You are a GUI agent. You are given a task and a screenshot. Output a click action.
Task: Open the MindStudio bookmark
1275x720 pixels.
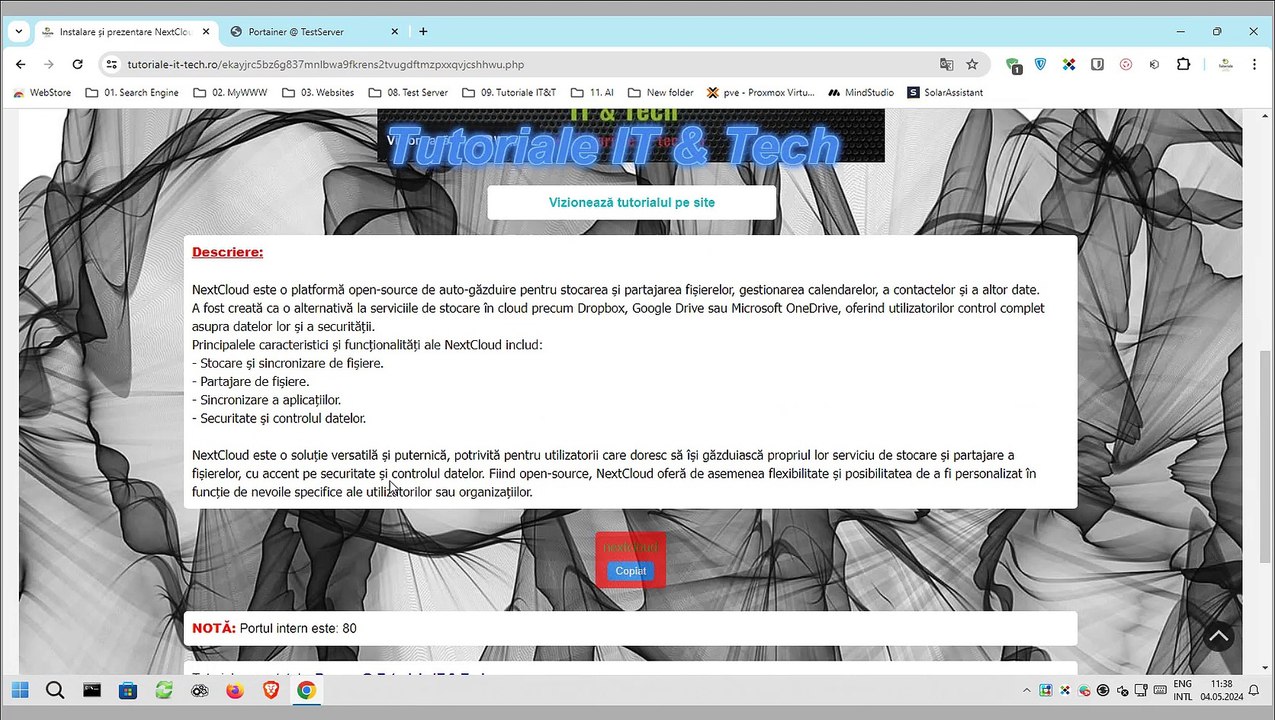[x=862, y=92]
